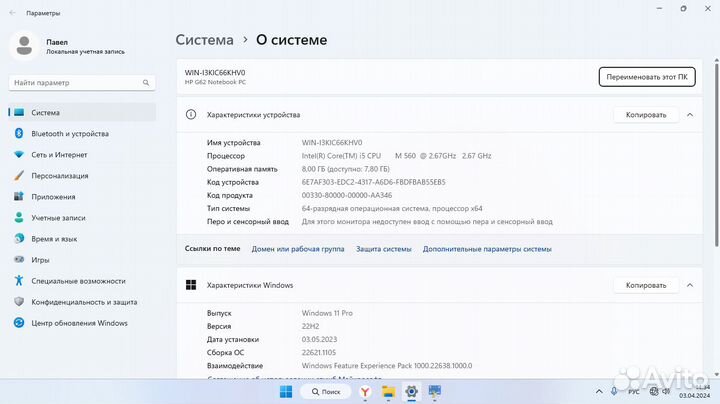The width and height of the screenshot is (720, 404).
Task: Go to Сеть и Интернет section
Action: coord(82,155)
